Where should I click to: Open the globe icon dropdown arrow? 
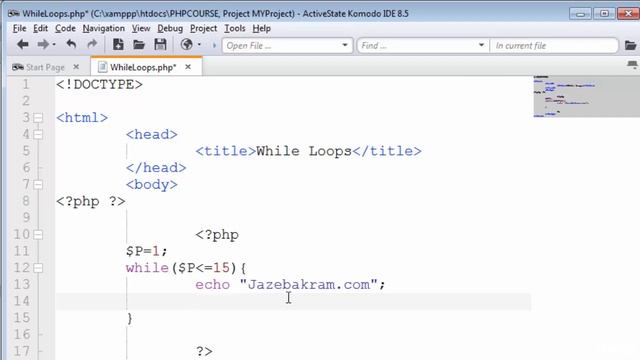tap(199, 44)
